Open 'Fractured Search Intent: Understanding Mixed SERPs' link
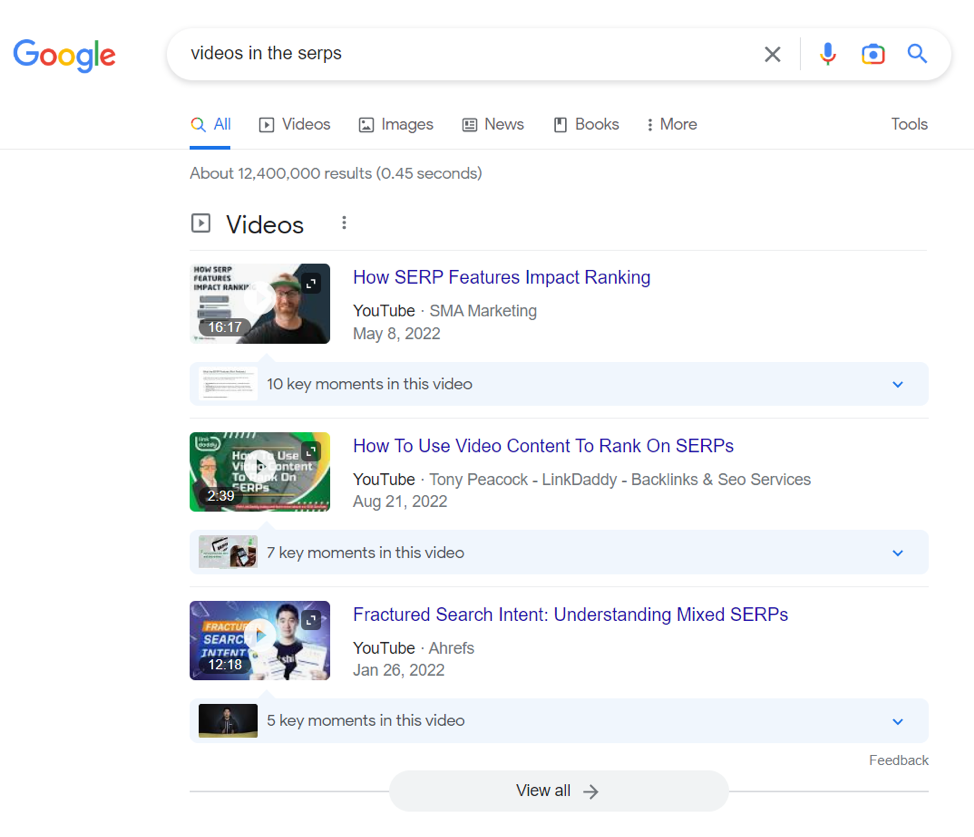Image resolution: width=974 pixels, height=837 pixels. [570, 615]
